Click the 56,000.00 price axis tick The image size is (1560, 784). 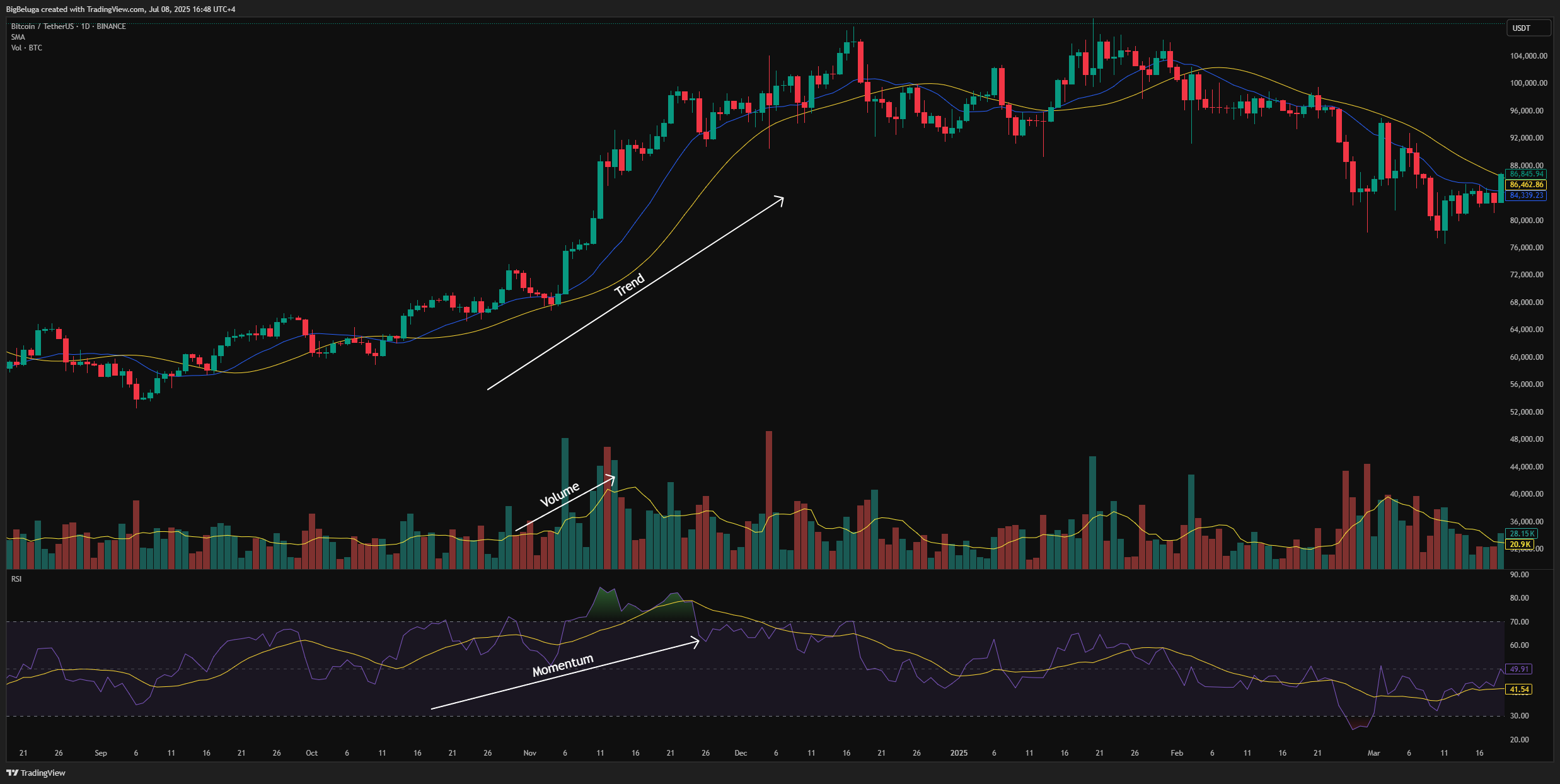point(1527,384)
